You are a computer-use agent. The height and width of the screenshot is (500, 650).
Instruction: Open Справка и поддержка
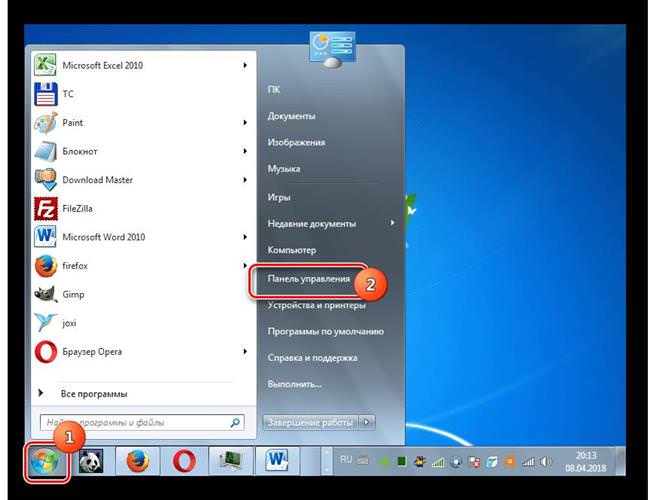tap(313, 358)
